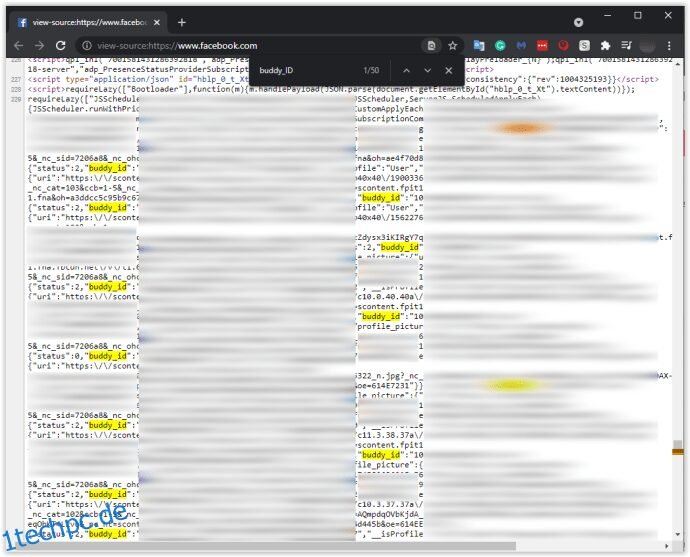The height and width of the screenshot is (557, 690).
Task: Click the "profile_pictur" text in middle column
Action: click(x=390, y=326)
